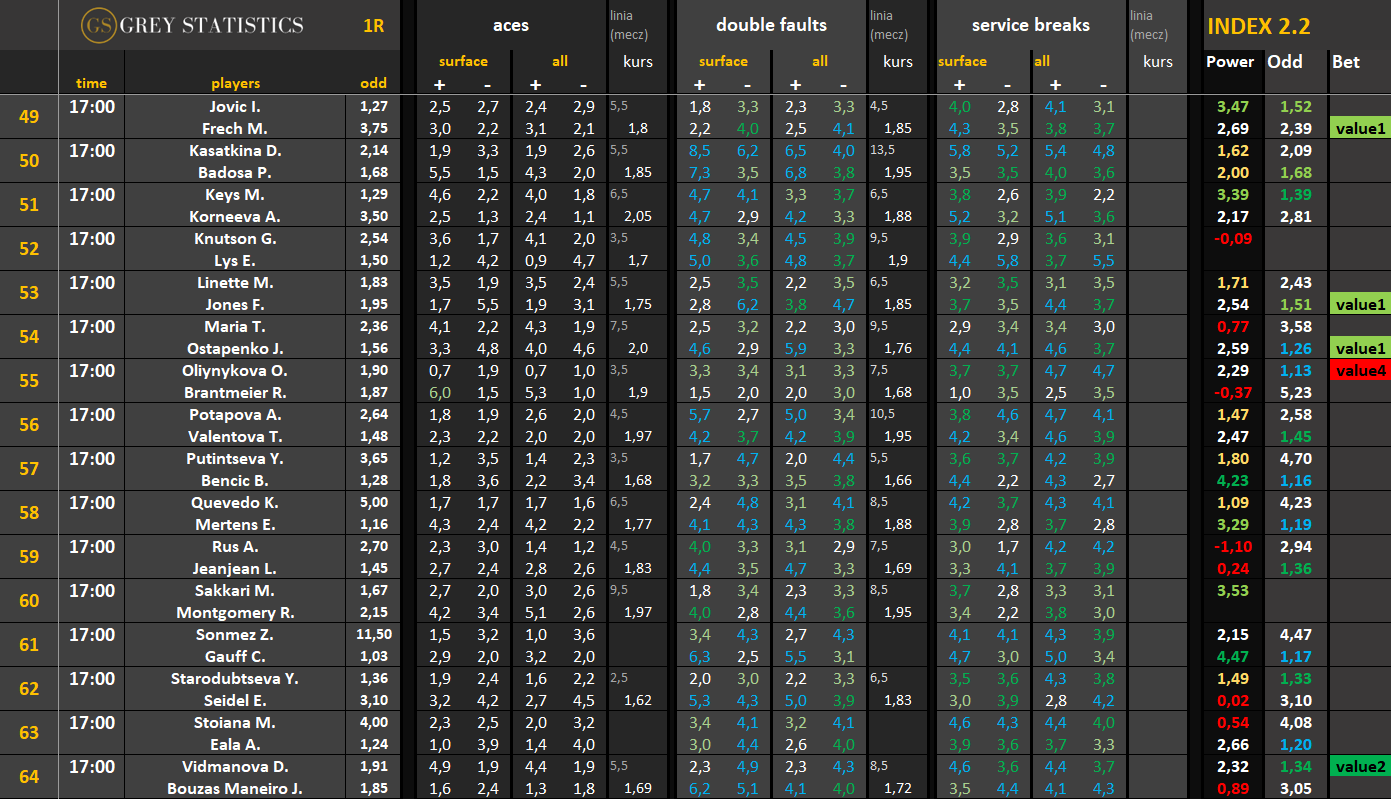The width and height of the screenshot is (1391, 799).
Task: Select player Gauff C.
Action: click(235, 656)
